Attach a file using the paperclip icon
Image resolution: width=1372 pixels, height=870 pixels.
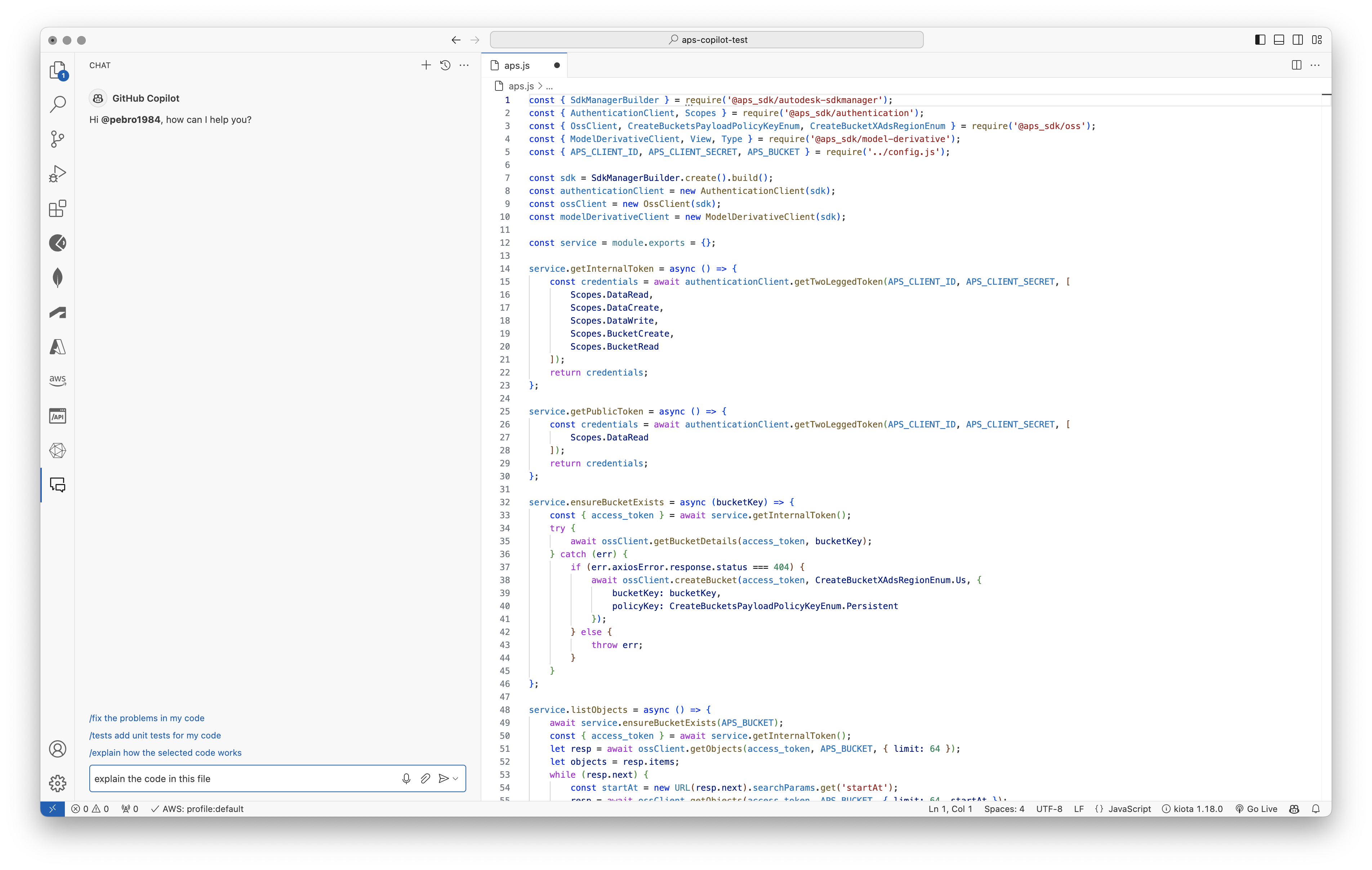click(425, 778)
